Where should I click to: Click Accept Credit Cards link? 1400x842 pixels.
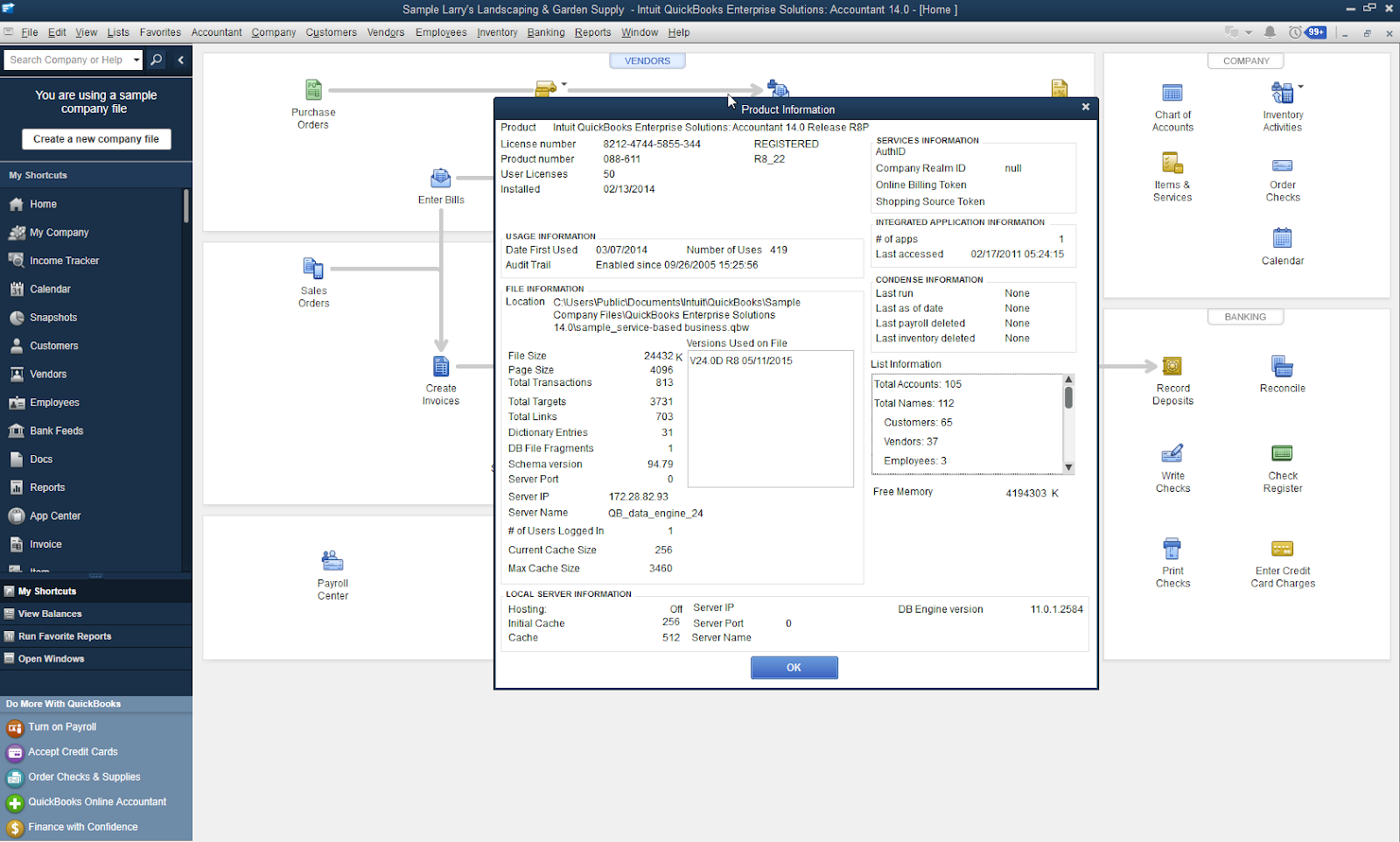pos(73,752)
